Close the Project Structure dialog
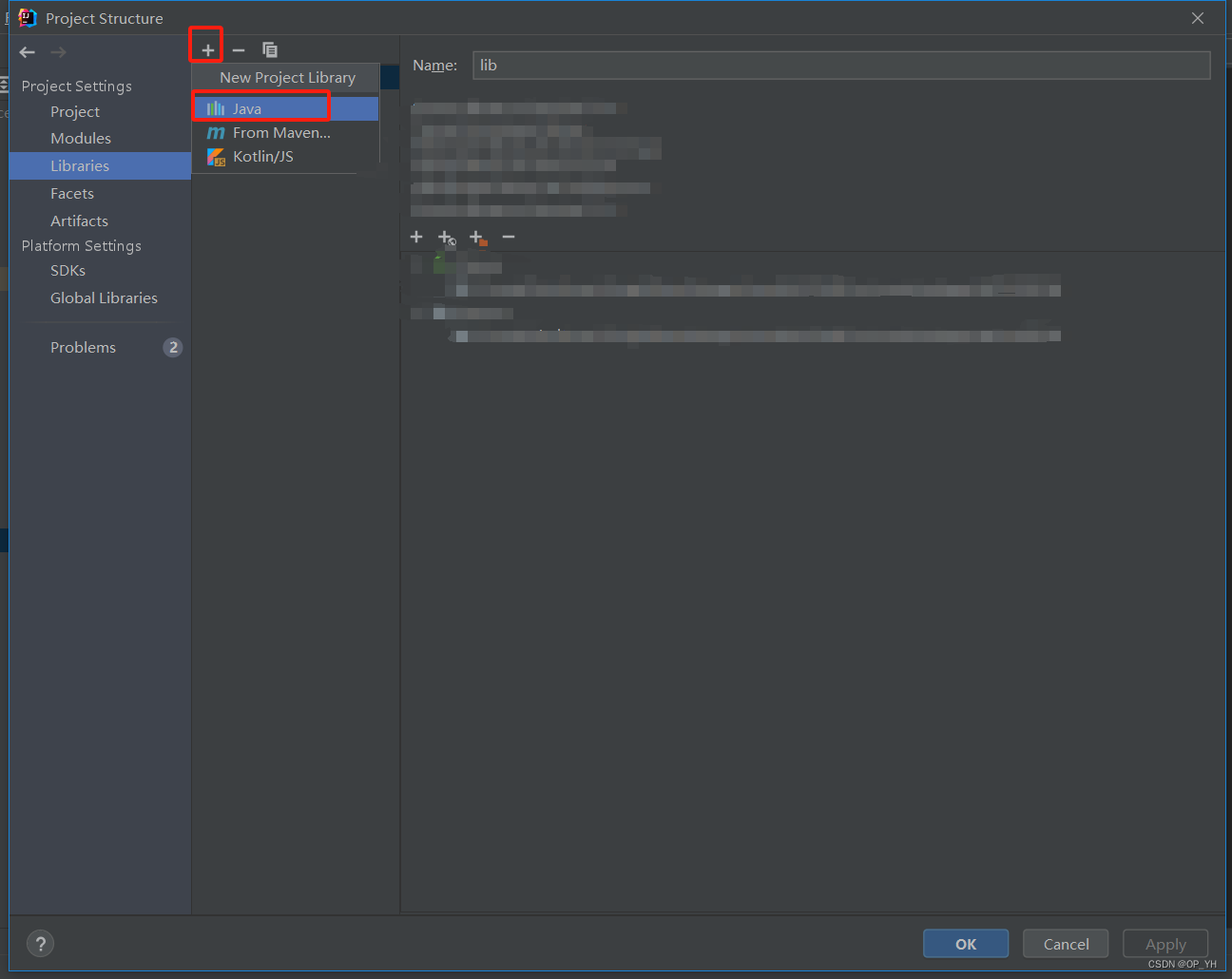The width and height of the screenshot is (1232, 979). tap(1198, 18)
